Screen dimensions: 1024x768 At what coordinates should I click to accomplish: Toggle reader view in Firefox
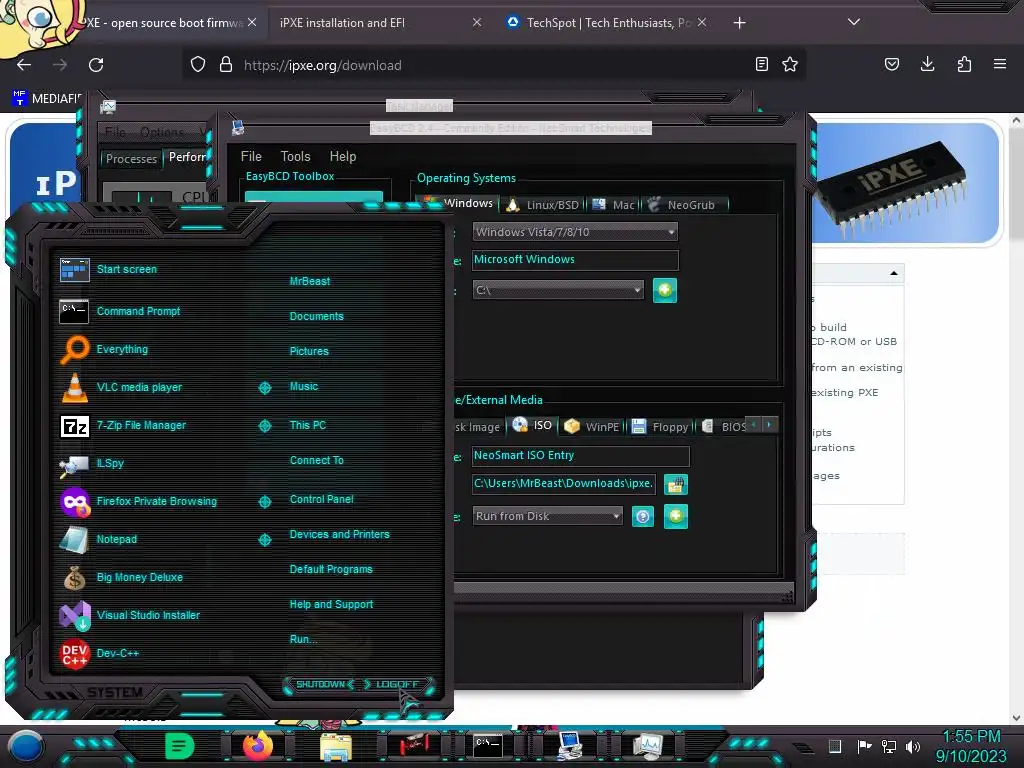[x=761, y=65]
